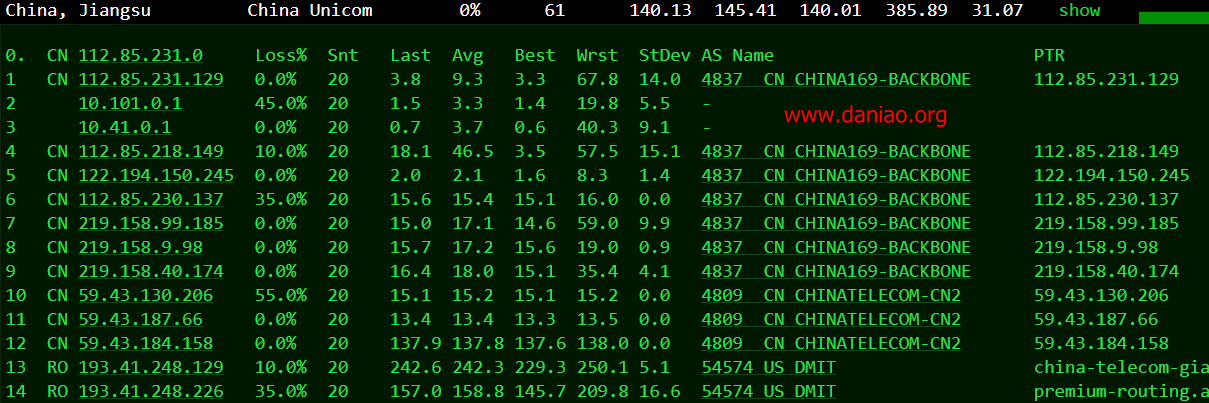Click IP 10.41.0.1 in hop 3
This screenshot has width=1209, height=403.
(x=125, y=127)
